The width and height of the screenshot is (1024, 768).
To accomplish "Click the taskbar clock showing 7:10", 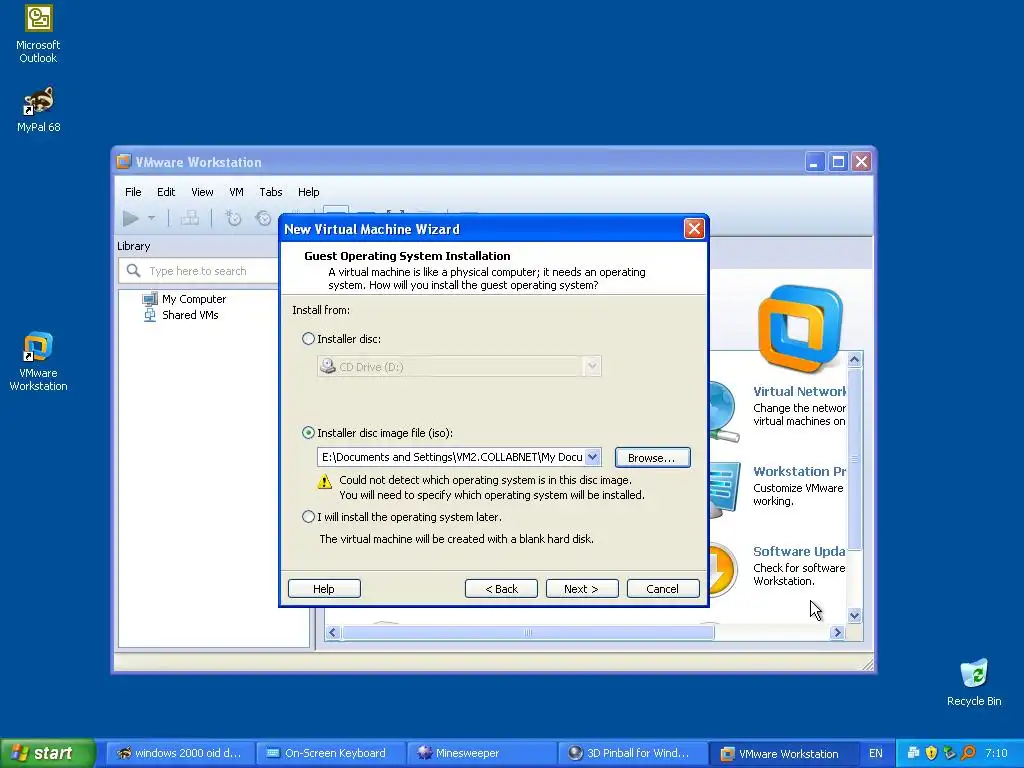I will tap(996, 753).
